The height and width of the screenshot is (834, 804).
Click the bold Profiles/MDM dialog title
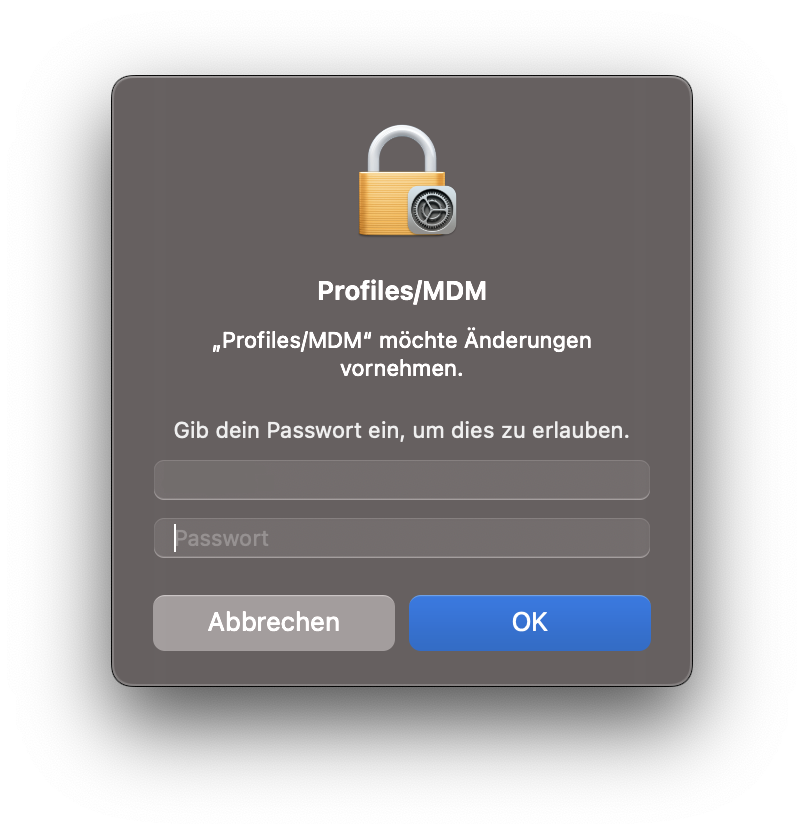click(x=401, y=291)
